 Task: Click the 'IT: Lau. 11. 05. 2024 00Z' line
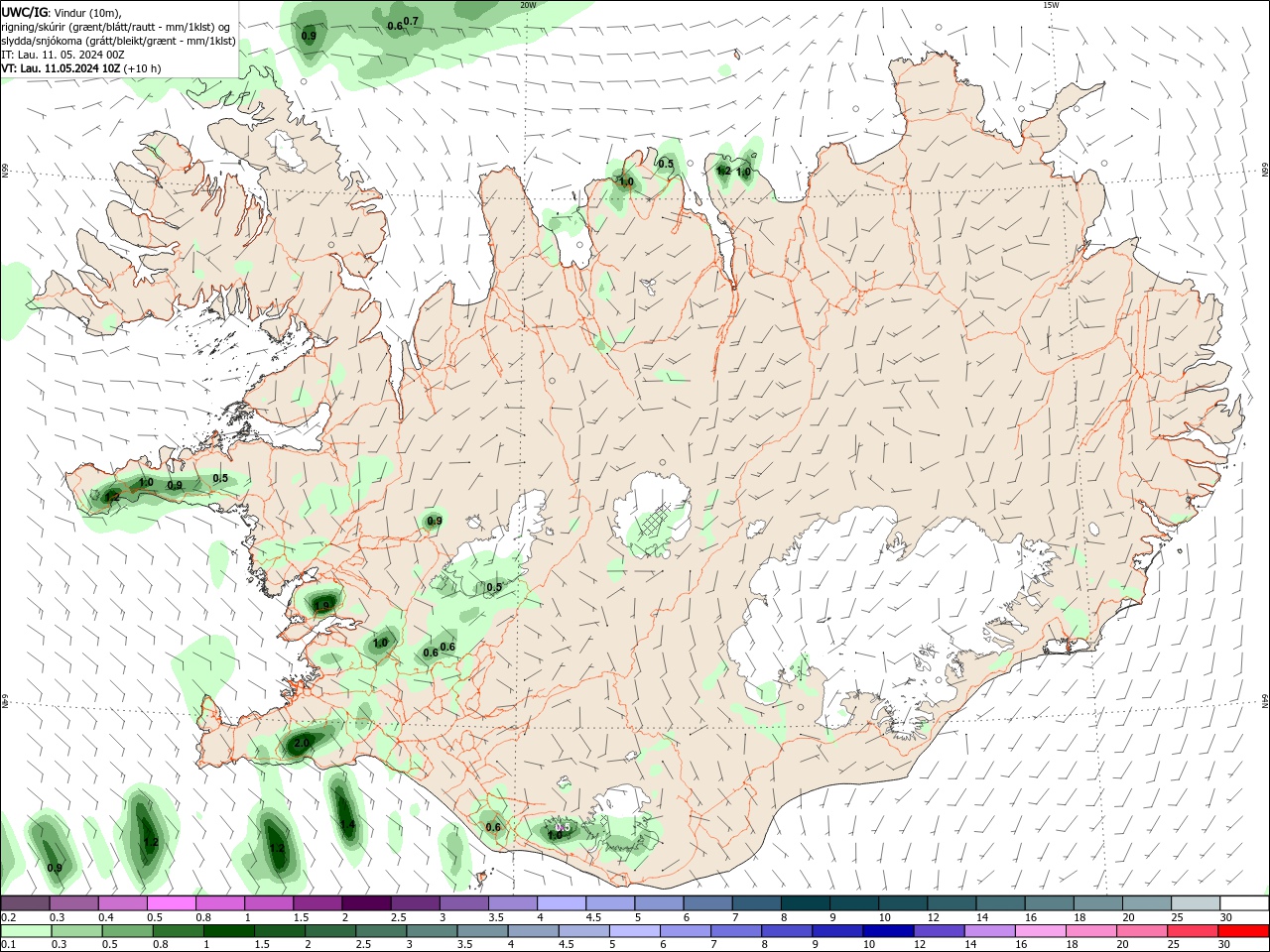[x=63, y=55]
